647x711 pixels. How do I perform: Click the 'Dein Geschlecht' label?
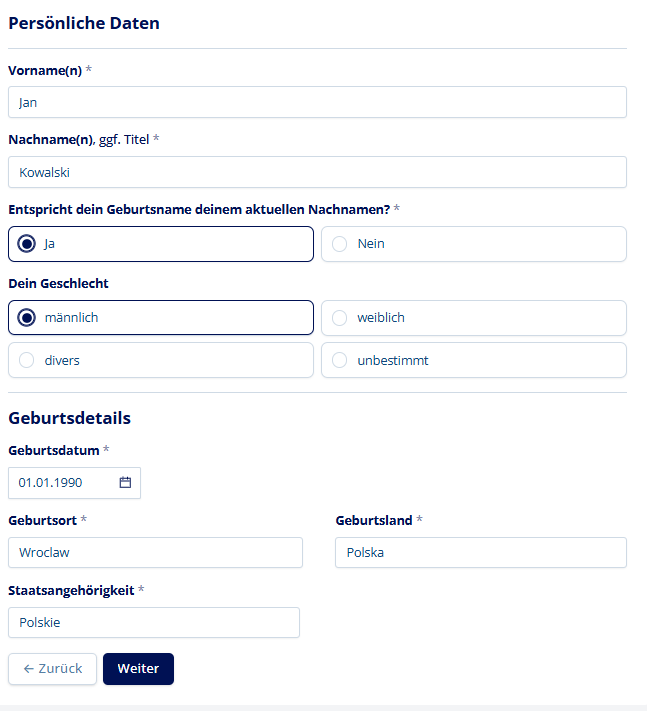58,283
